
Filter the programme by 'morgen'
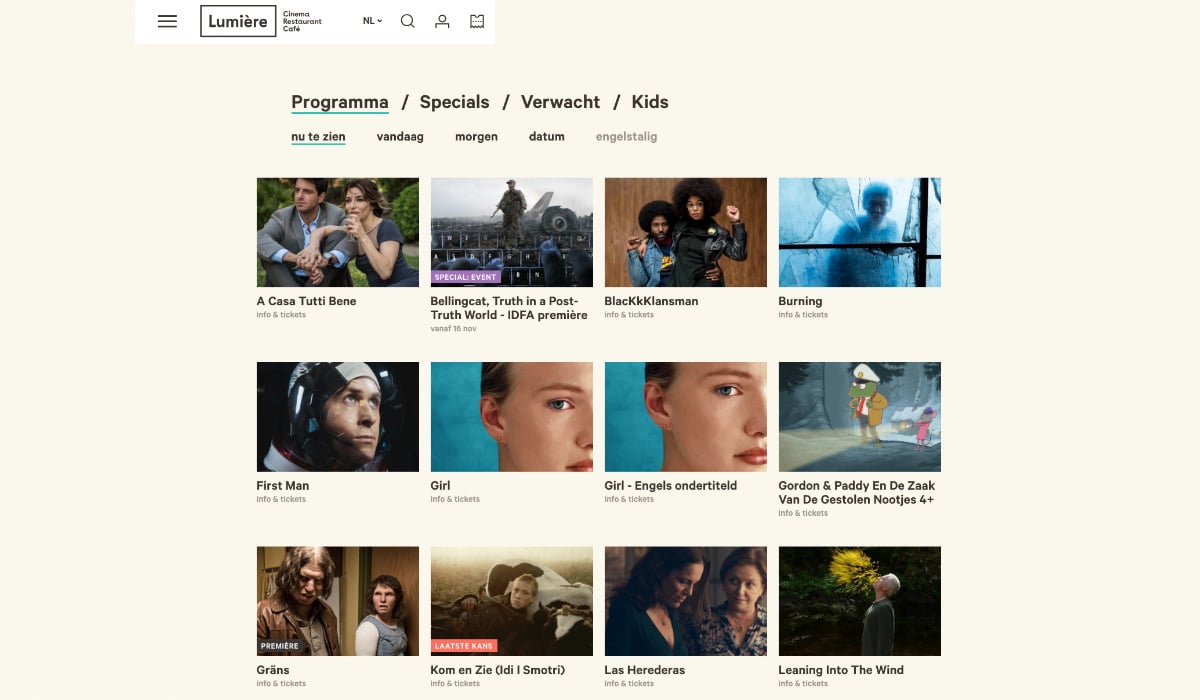pos(476,137)
